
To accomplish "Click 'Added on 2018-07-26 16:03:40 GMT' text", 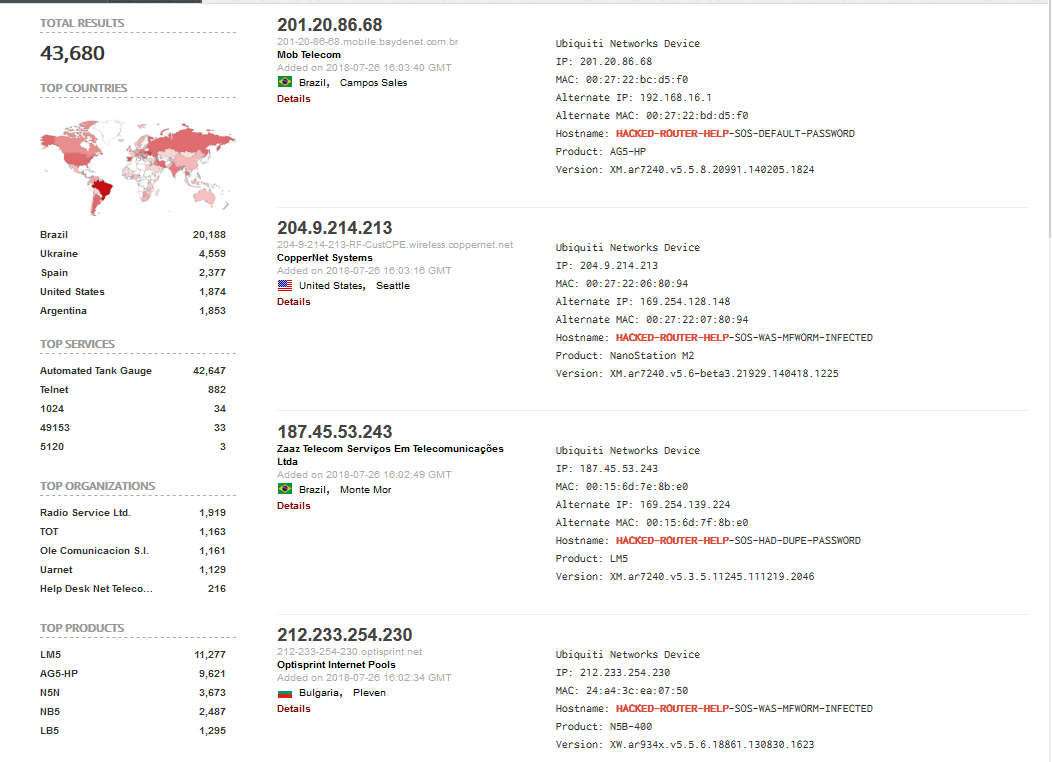I will [x=364, y=68].
